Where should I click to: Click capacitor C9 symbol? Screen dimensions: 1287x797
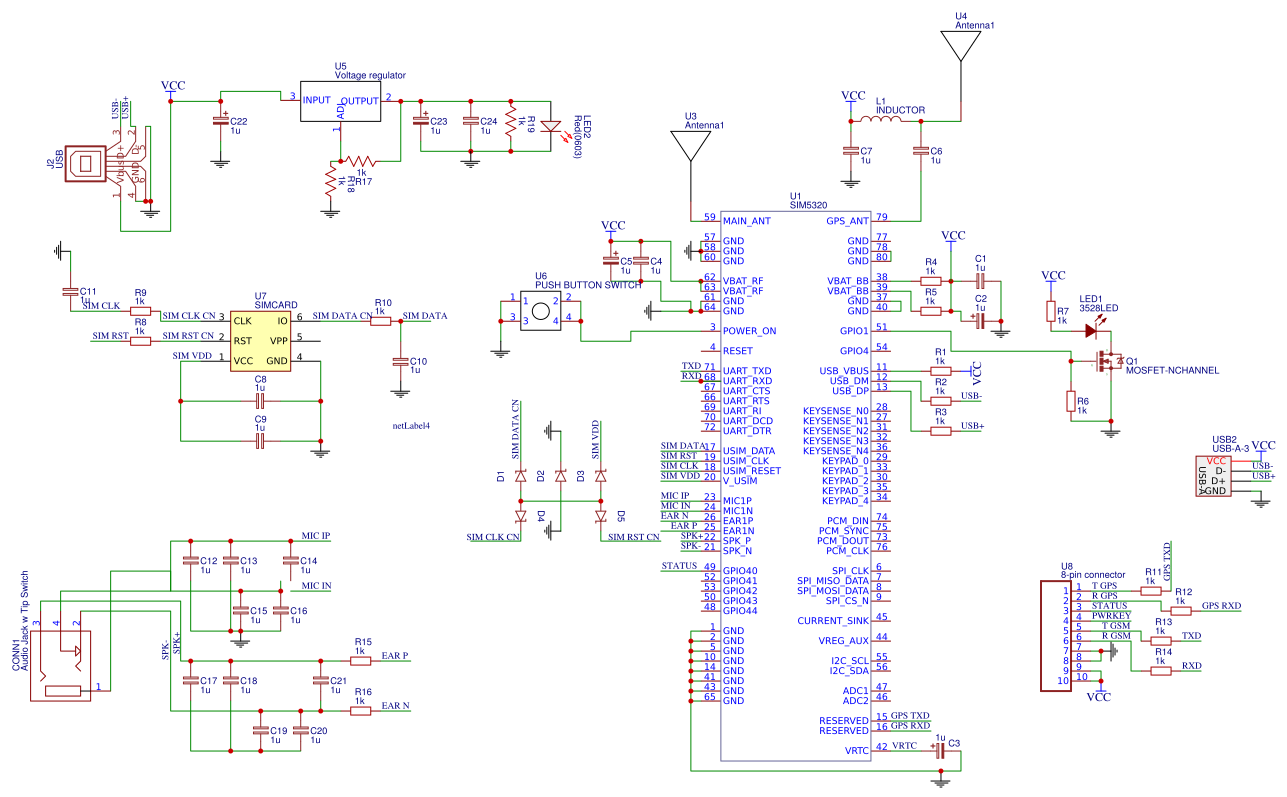(x=259, y=439)
